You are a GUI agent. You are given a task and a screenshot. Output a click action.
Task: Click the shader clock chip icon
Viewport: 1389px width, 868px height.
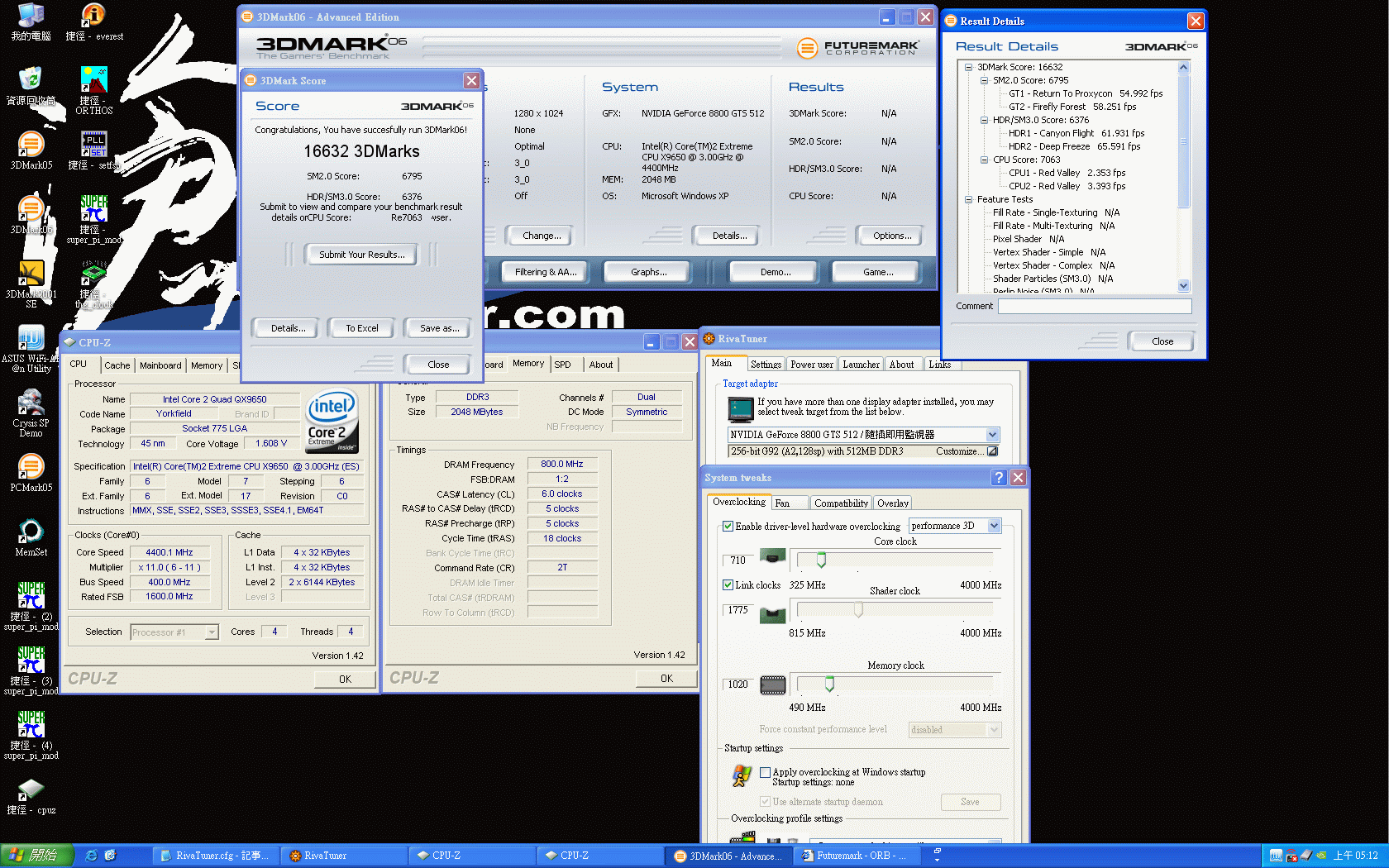click(773, 614)
